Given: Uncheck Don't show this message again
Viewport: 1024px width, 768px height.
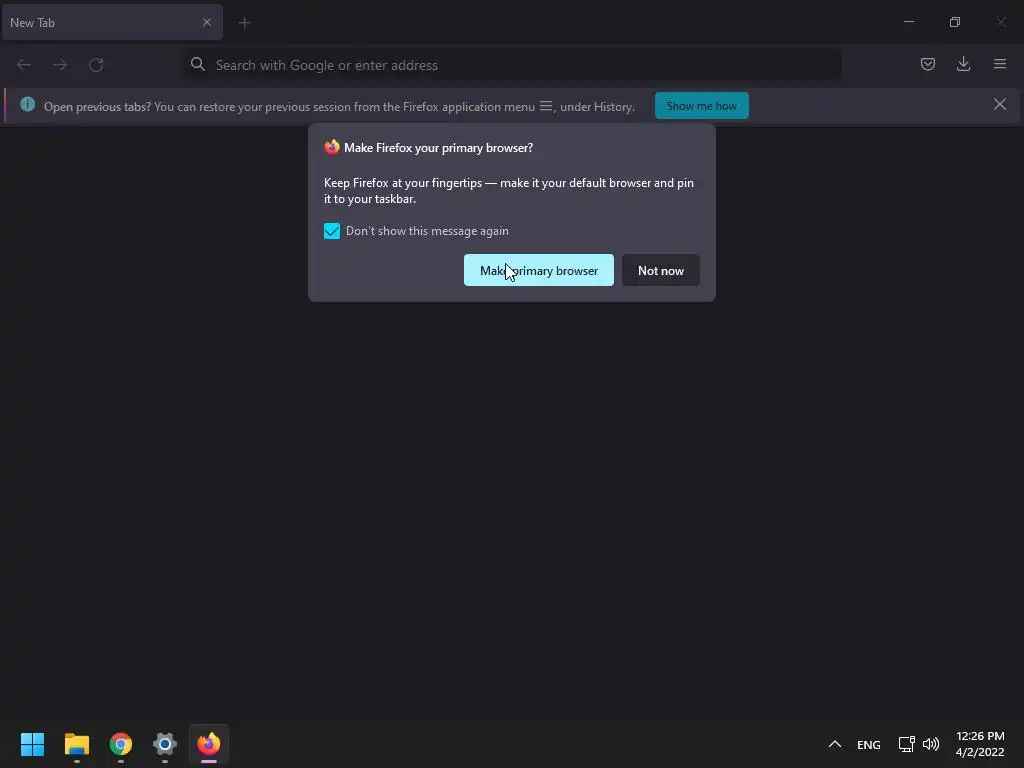Looking at the screenshot, I should (x=332, y=231).
